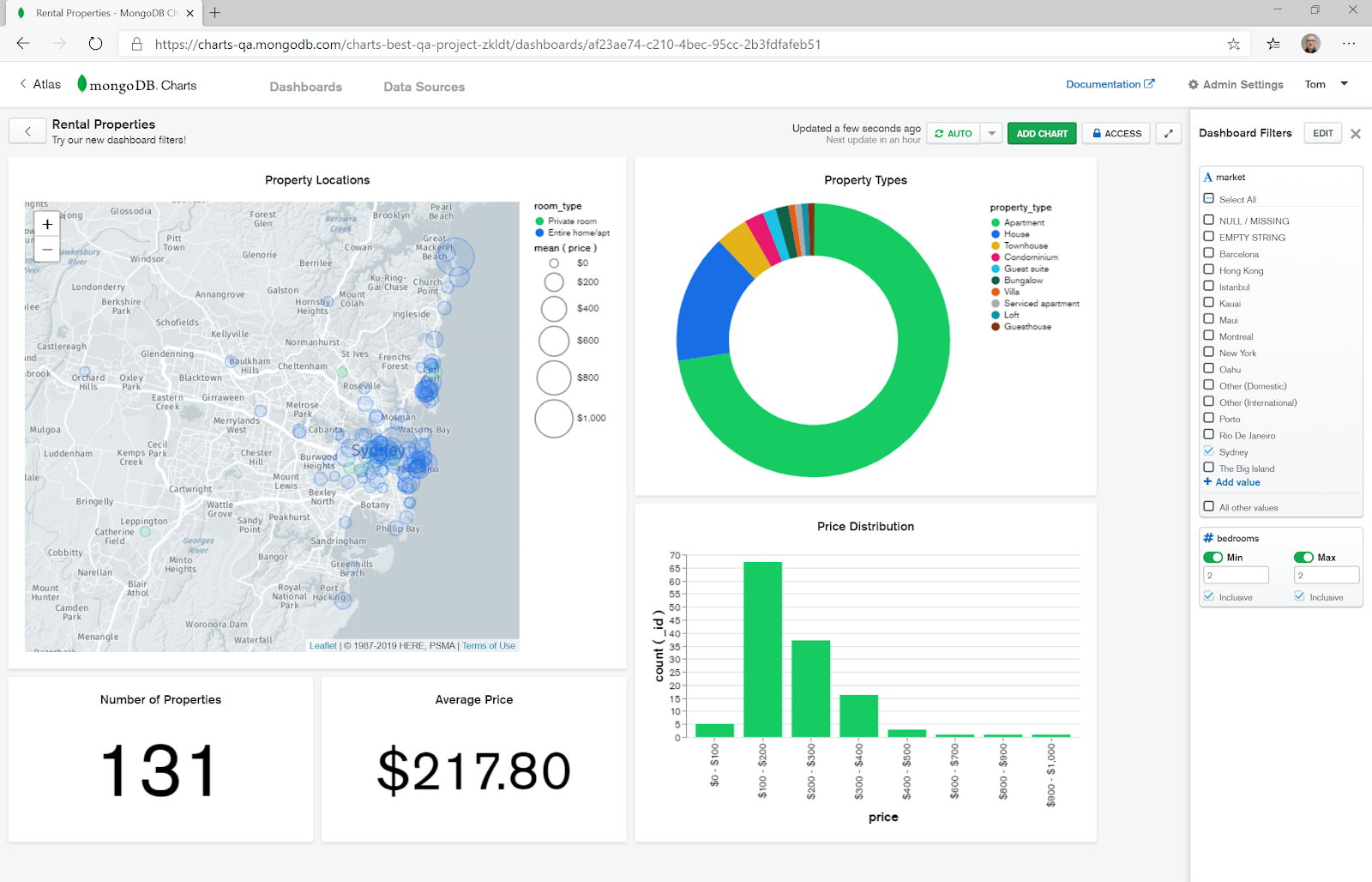1372x882 pixels.
Task: Zoom in on the Property Locations map
Action: [47, 224]
